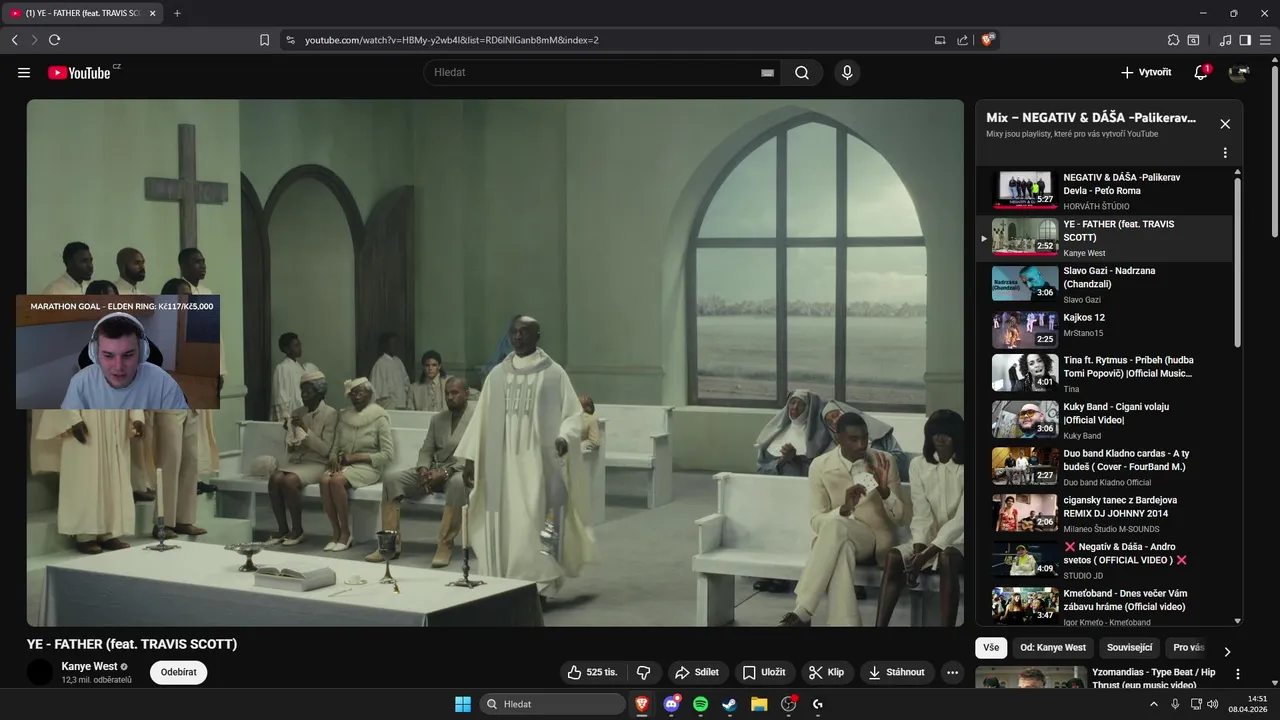Click the main page vertical scrollbar
This screenshot has height=720, width=1280.
coord(1273,150)
